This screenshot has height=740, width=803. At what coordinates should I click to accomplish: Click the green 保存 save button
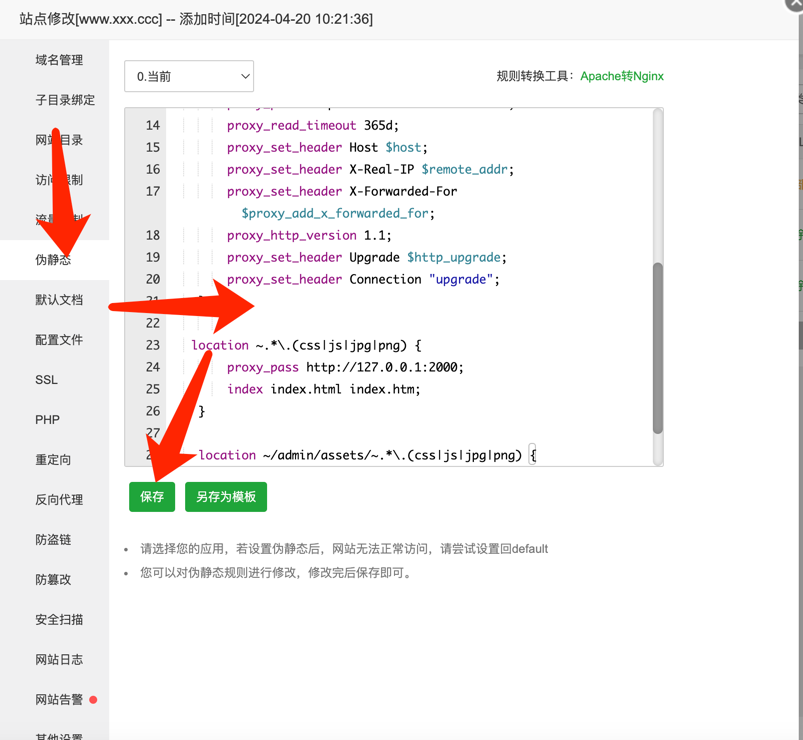click(x=152, y=497)
